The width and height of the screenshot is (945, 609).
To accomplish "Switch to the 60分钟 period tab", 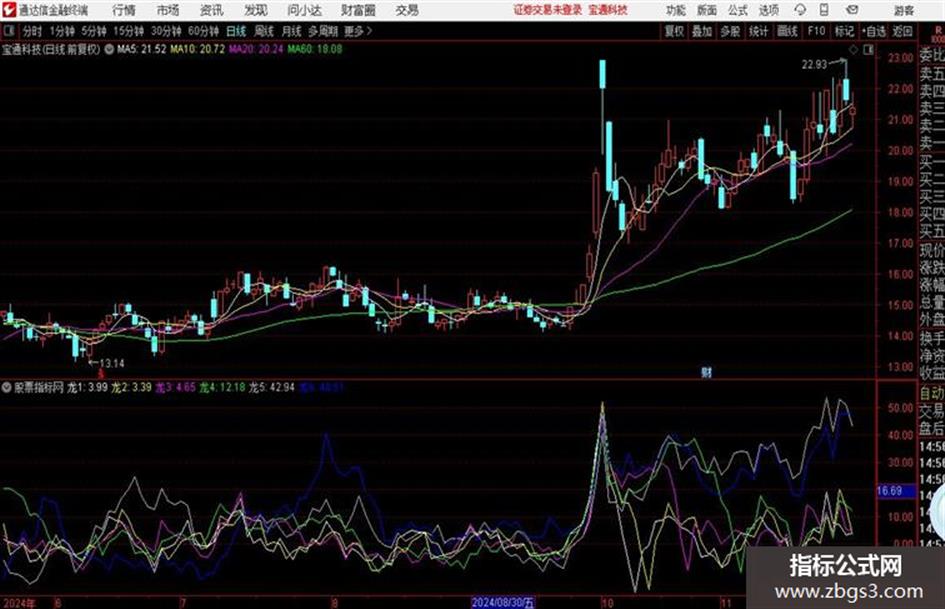I will (203, 31).
